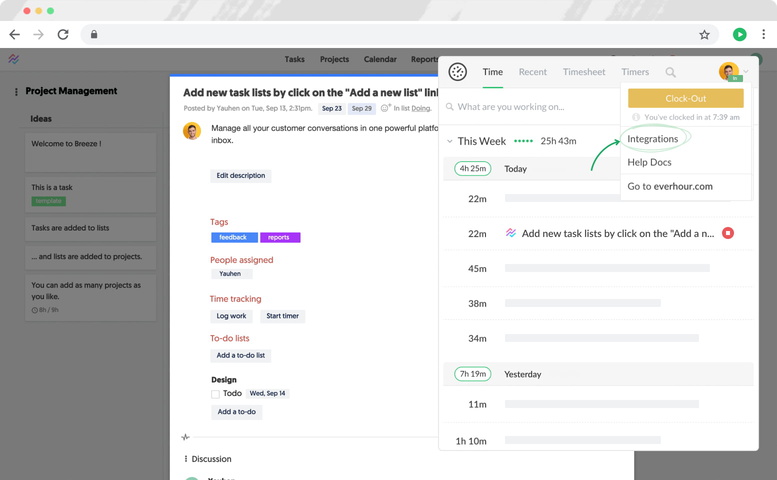Open Tasks are added to lists card

pos(91,228)
